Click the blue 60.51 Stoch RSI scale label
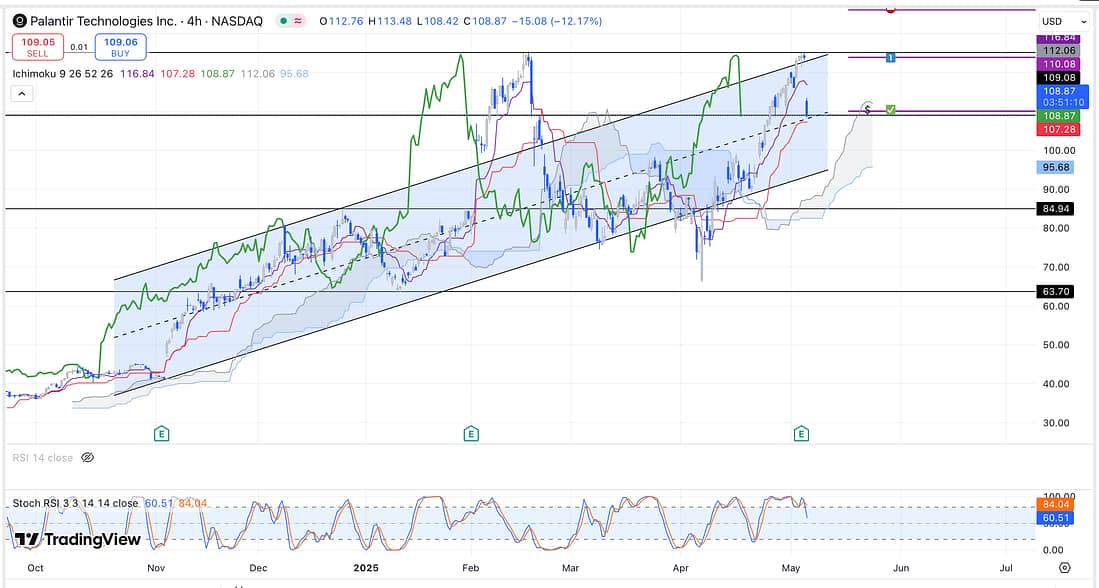Viewport: 1099px width, 588px height. coord(1056,518)
